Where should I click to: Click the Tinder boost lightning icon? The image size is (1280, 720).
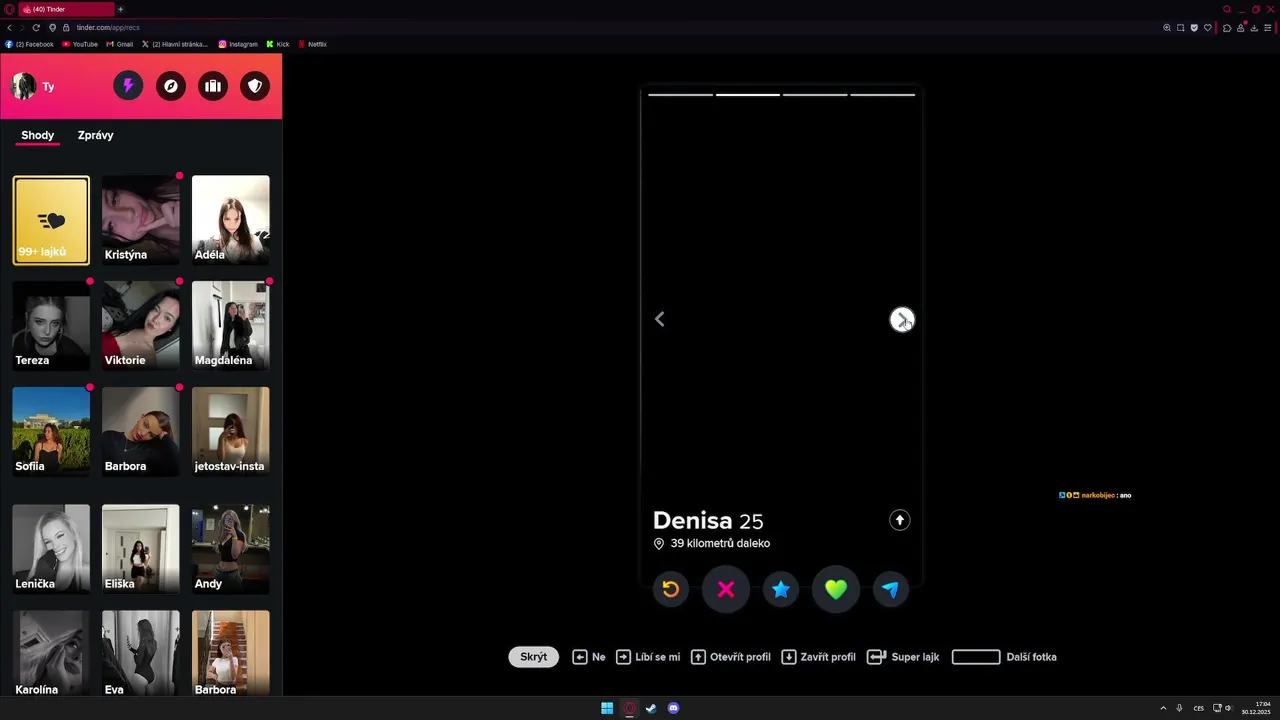coord(128,86)
